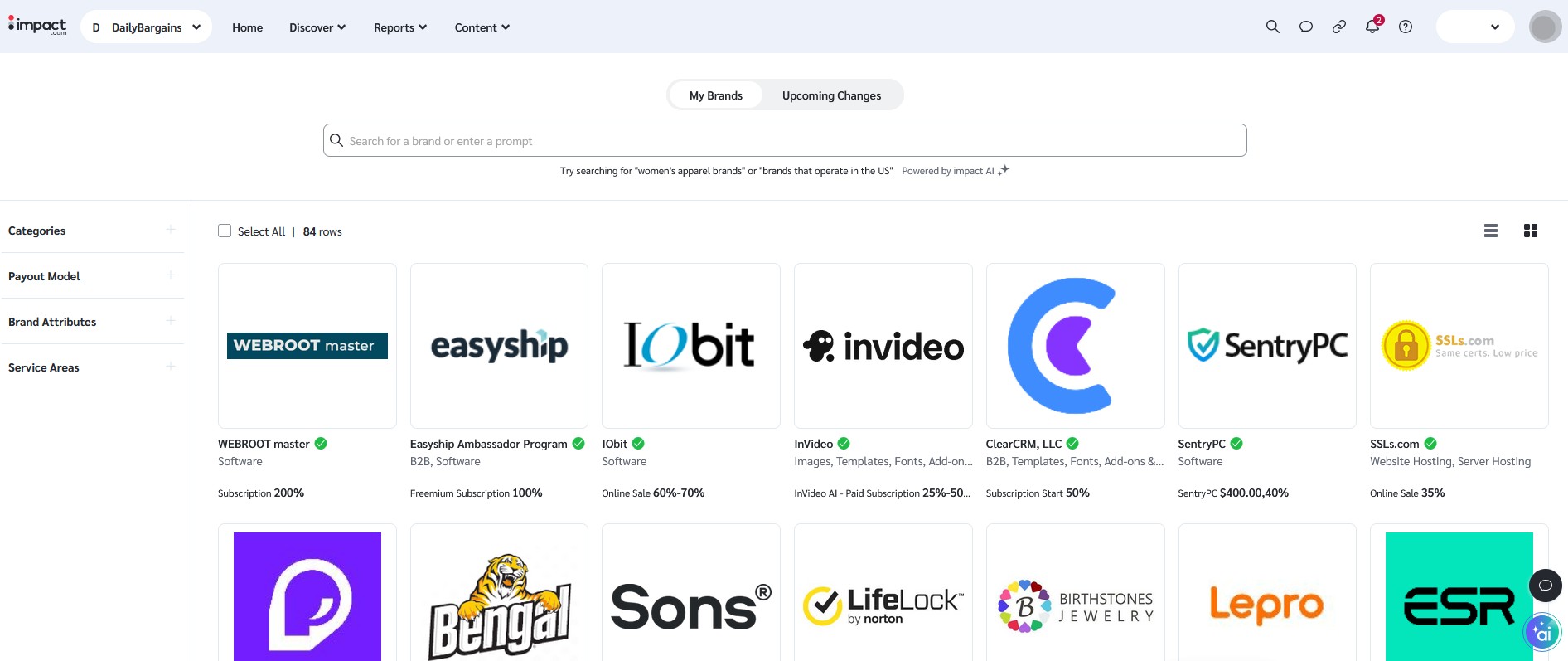1568x661 pixels.
Task: Open the Content menu
Action: point(482,27)
